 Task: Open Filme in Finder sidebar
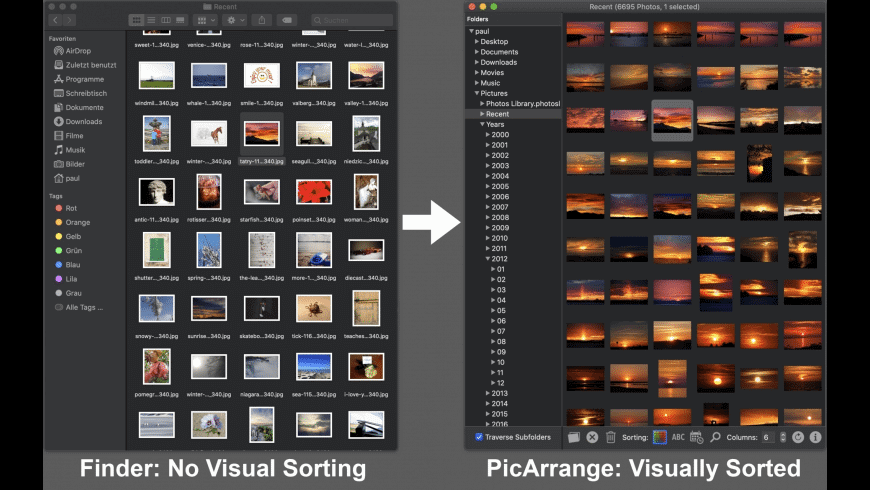(69, 135)
